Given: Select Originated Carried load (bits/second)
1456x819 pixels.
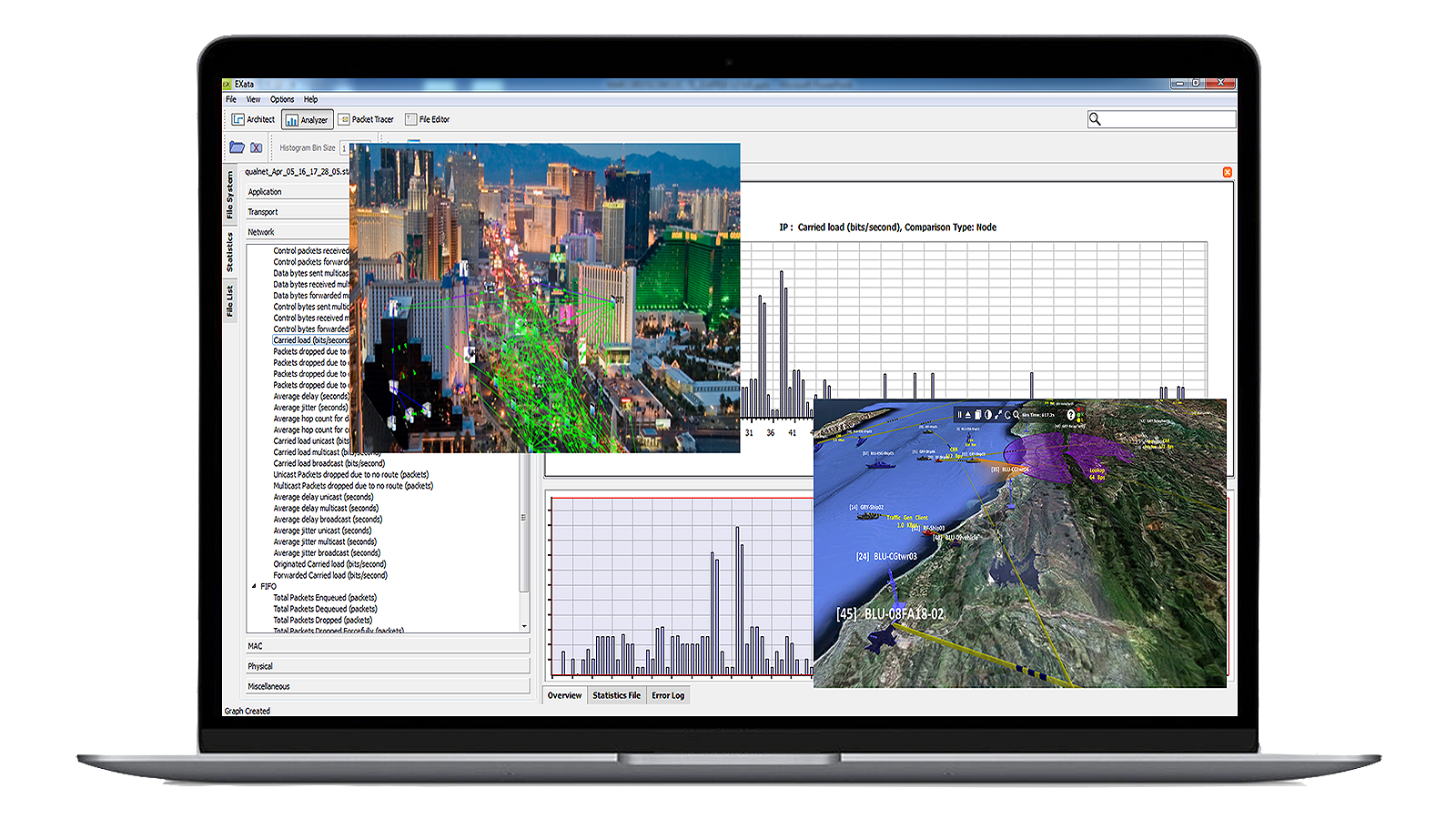Looking at the screenshot, I should (329, 564).
